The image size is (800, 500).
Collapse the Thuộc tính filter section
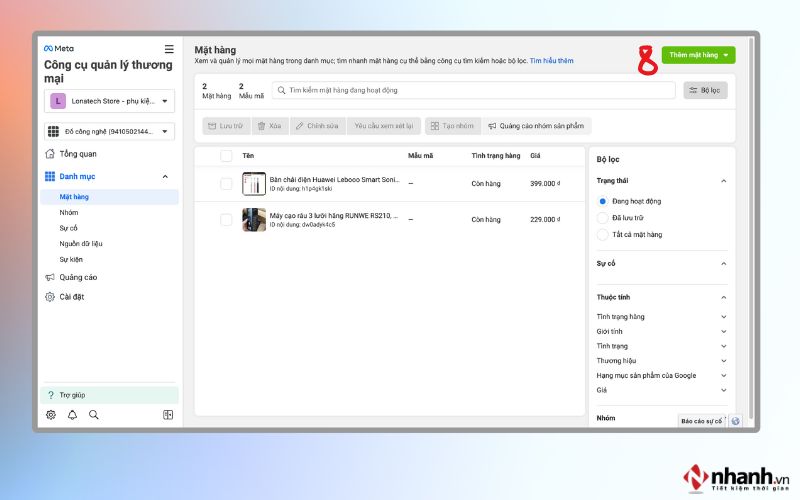[x=723, y=297]
